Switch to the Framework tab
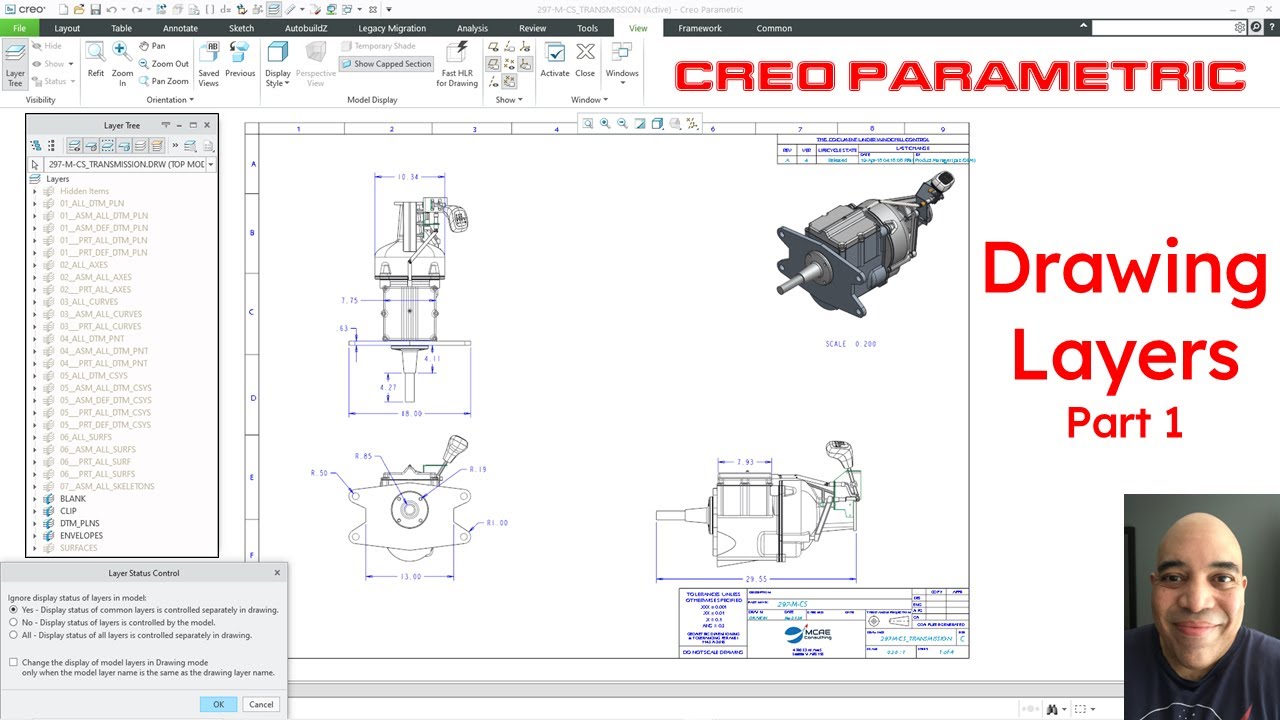Viewport: 1280px width, 720px height. [x=700, y=28]
